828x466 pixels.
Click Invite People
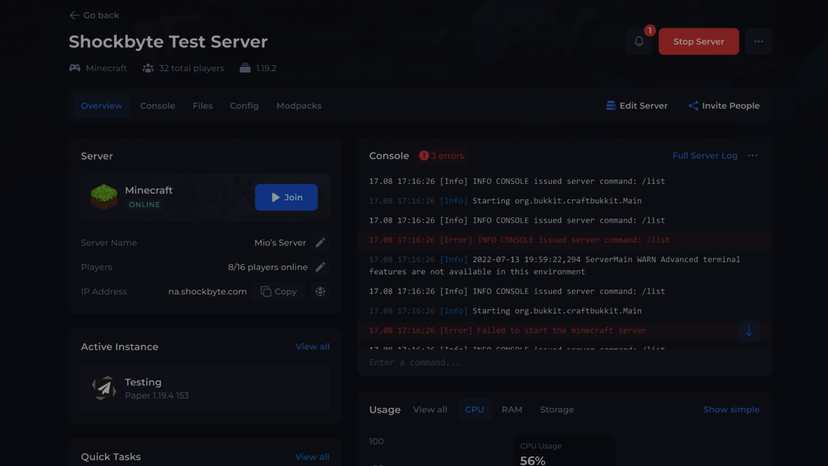[724, 106]
